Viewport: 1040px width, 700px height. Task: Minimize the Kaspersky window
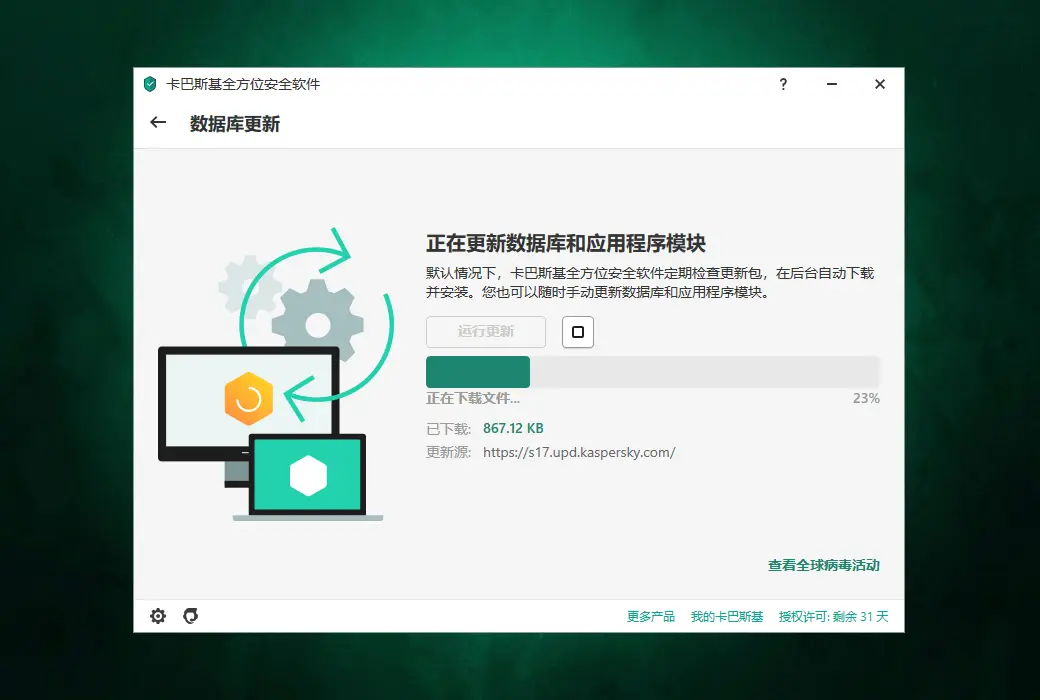[x=832, y=84]
